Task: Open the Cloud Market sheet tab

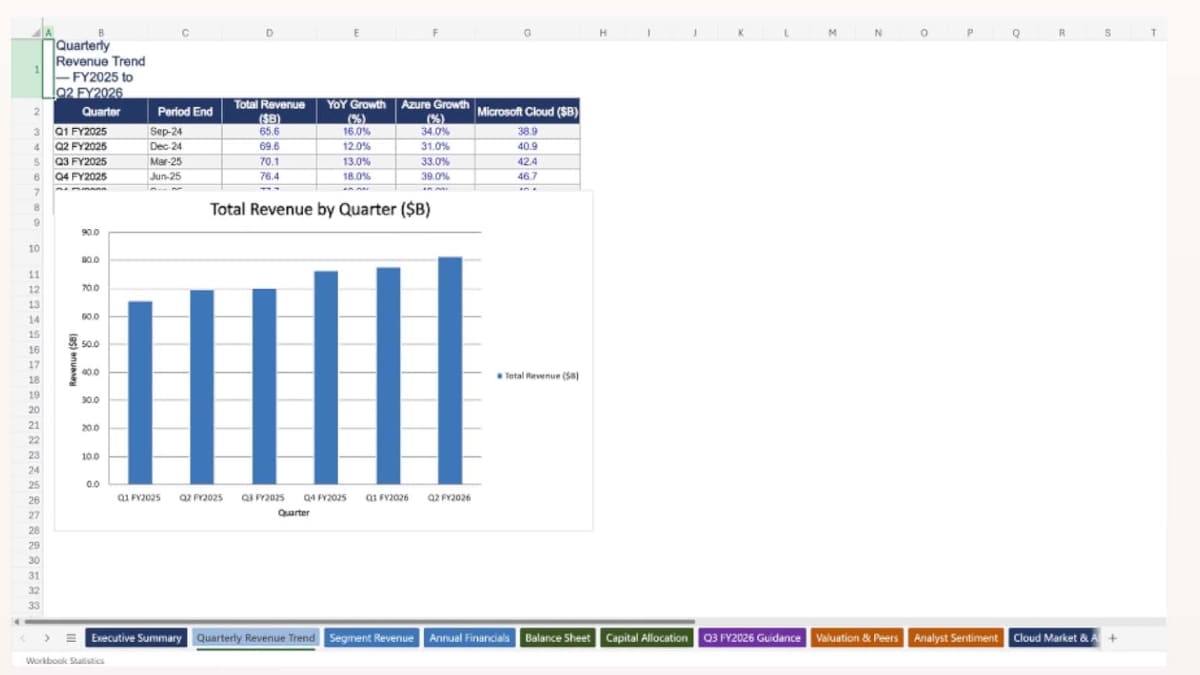Action: (x=1055, y=637)
